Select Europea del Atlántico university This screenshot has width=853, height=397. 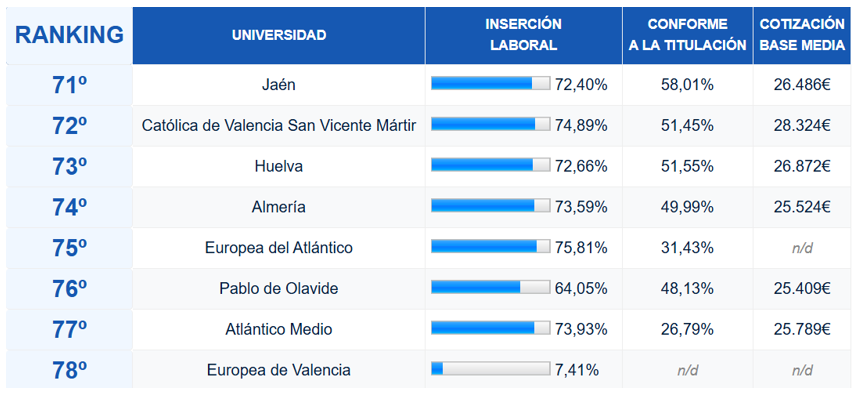tap(279, 248)
